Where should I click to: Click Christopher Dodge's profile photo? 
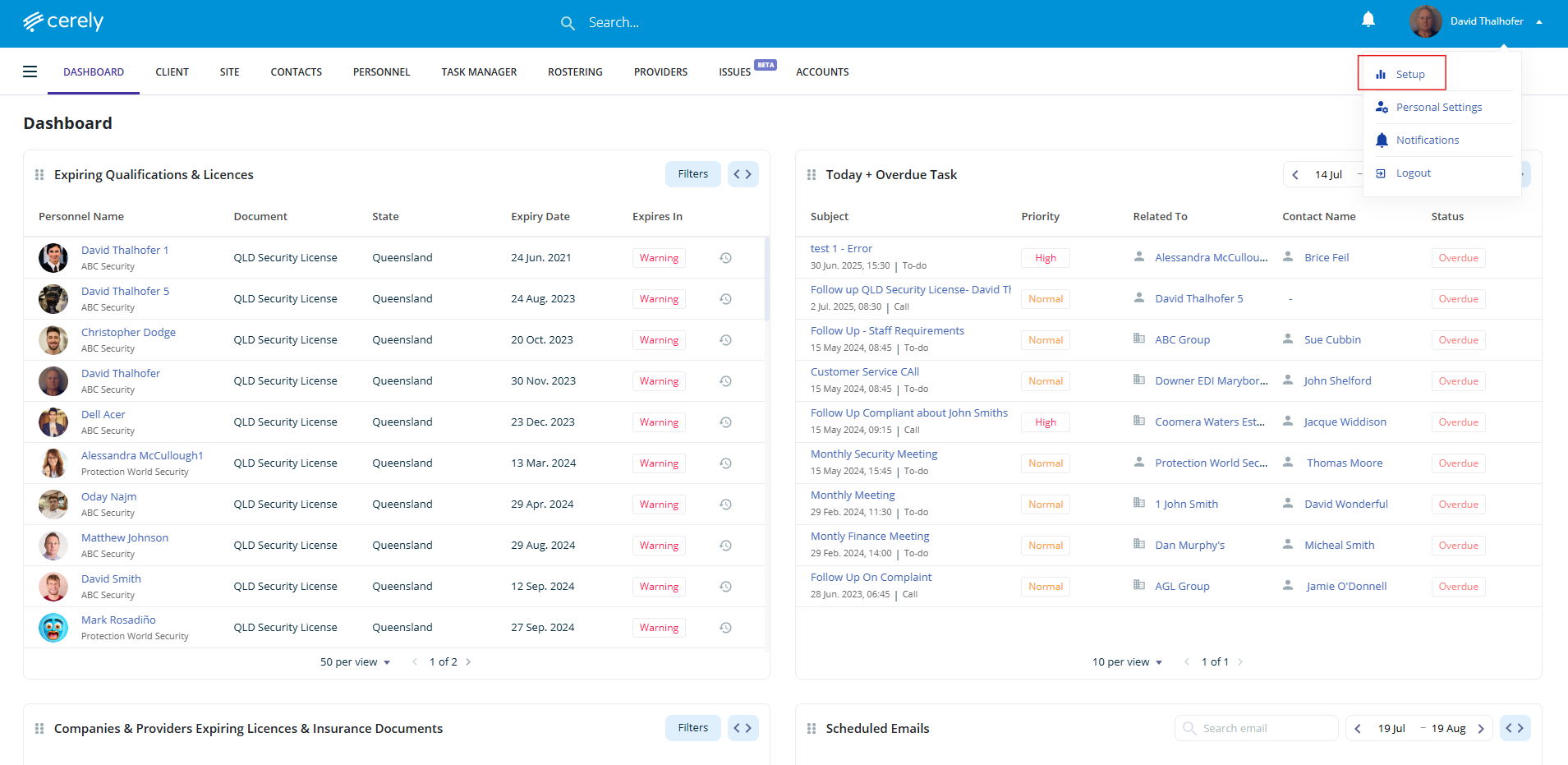pyautogui.click(x=53, y=340)
